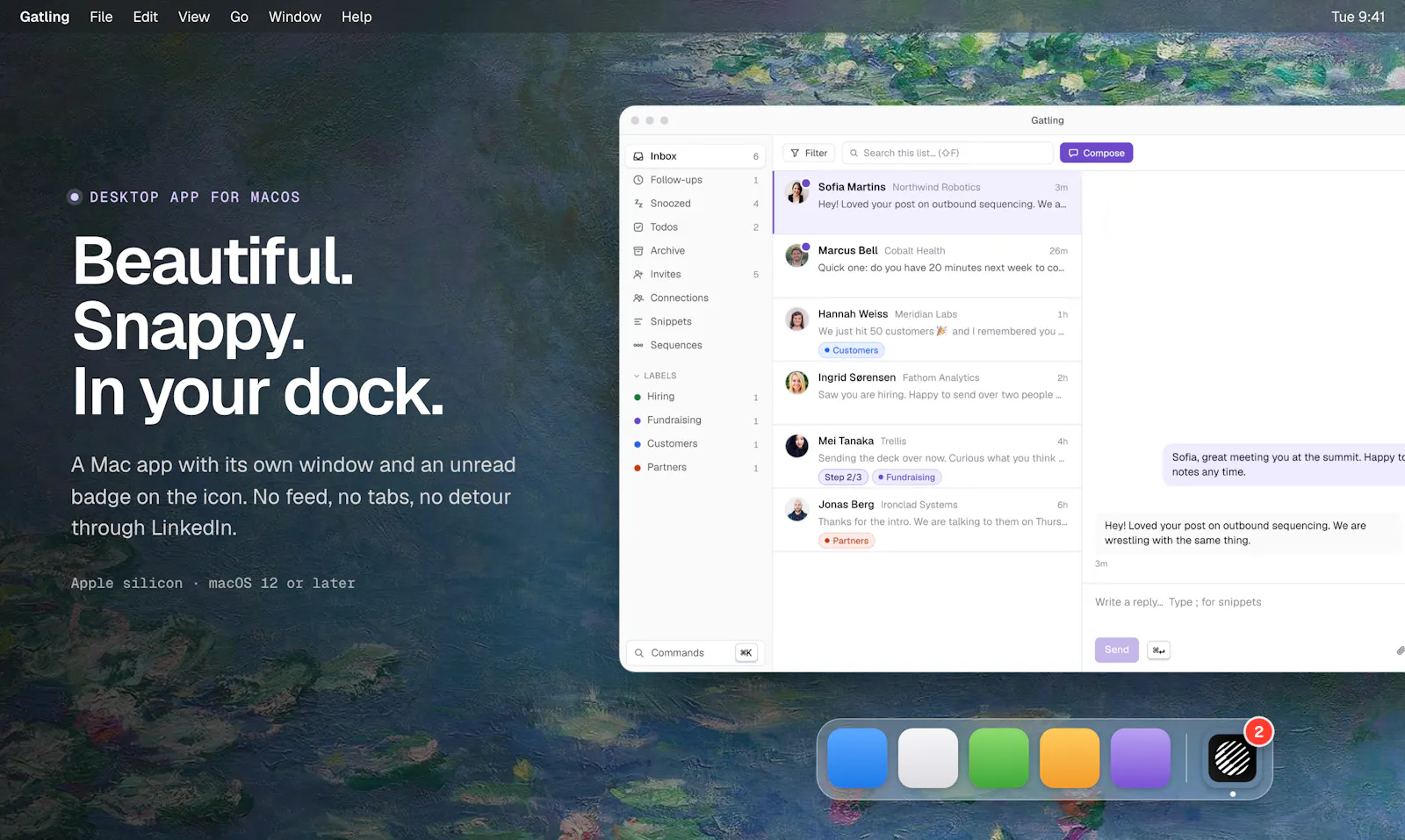Screen dimensions: 1405x840
Task: Select the Fundraising label in sidebar
Action: (x=695, y=420)
